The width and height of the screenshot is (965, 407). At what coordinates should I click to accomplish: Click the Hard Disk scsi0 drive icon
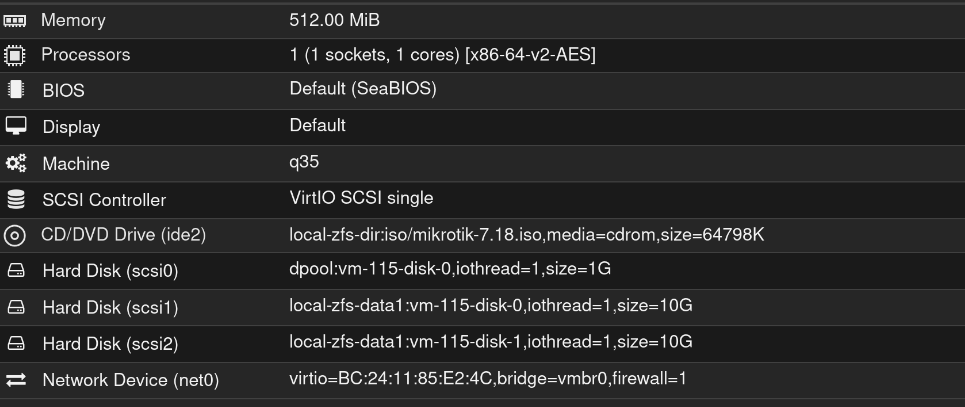16,270
